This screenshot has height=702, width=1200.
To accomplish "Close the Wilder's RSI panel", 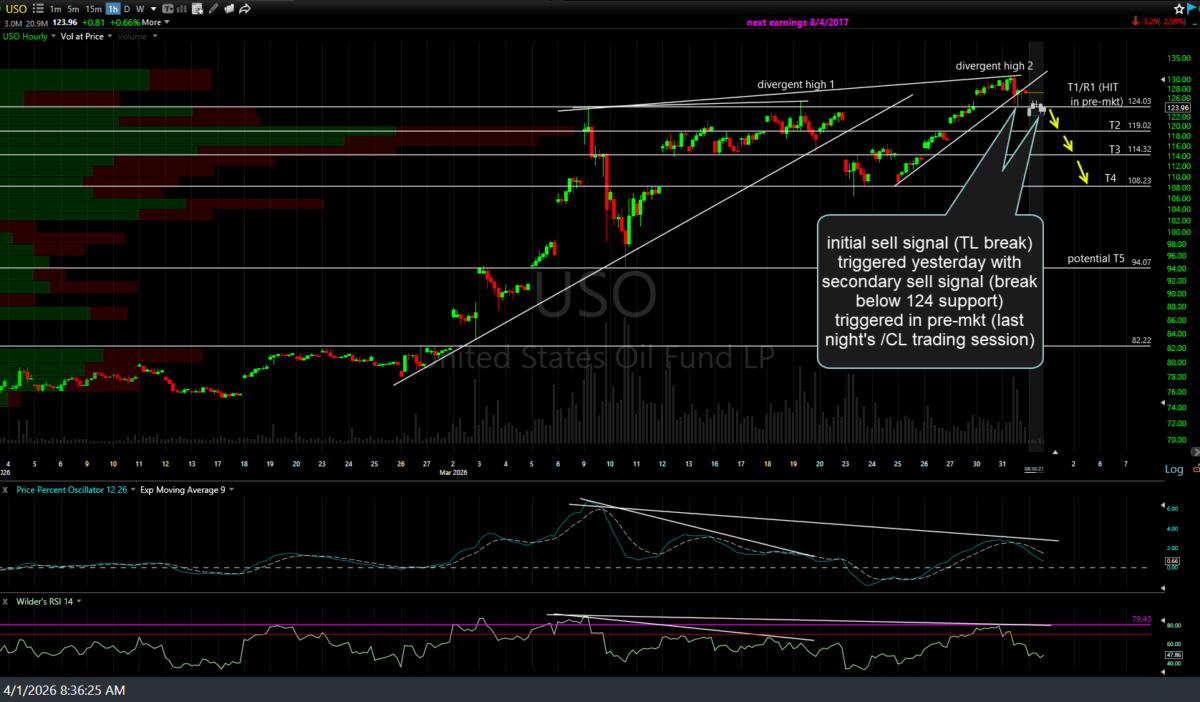I will (x=6, y=601).
